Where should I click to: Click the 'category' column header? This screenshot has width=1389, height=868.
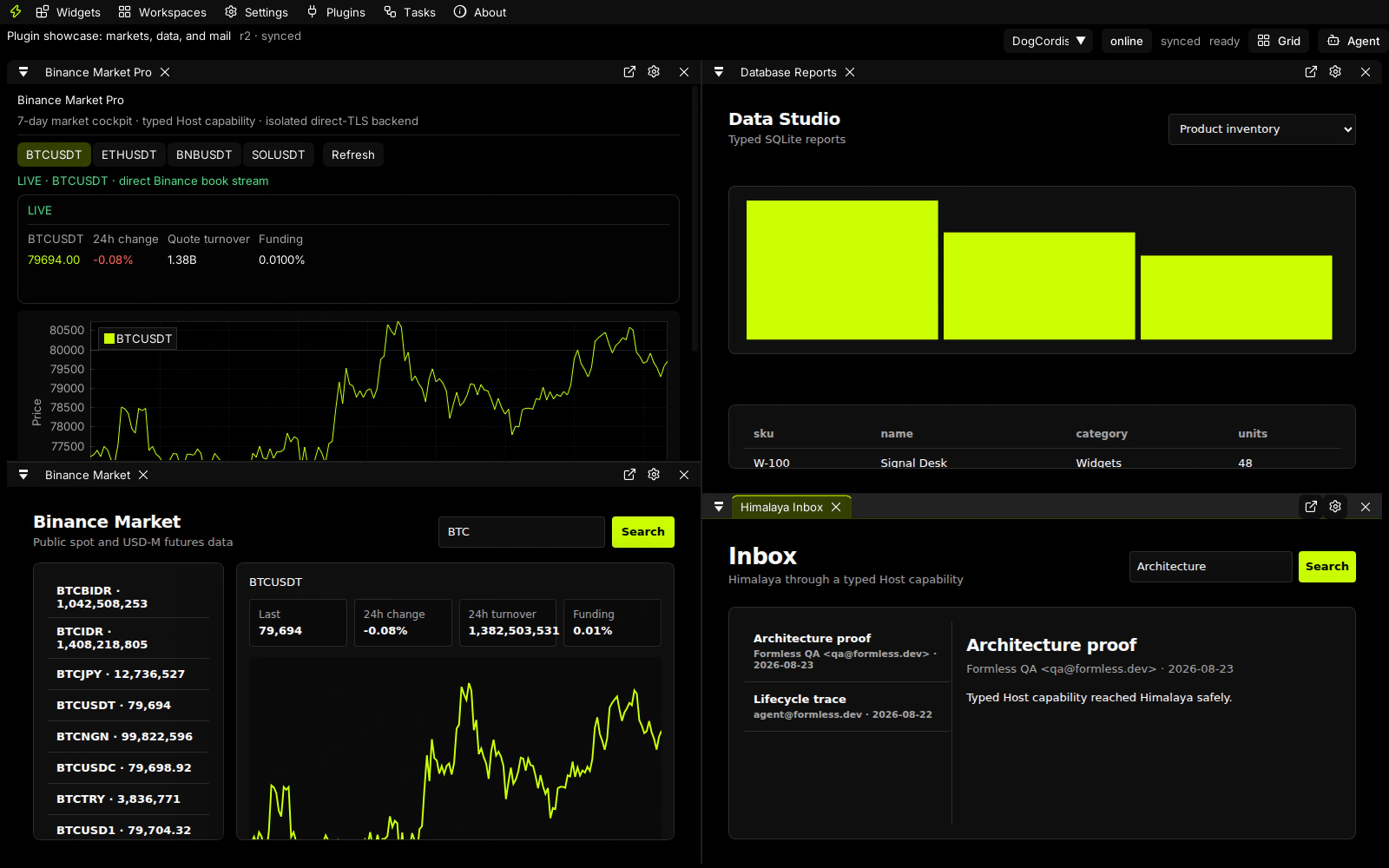click(1102, 433)
